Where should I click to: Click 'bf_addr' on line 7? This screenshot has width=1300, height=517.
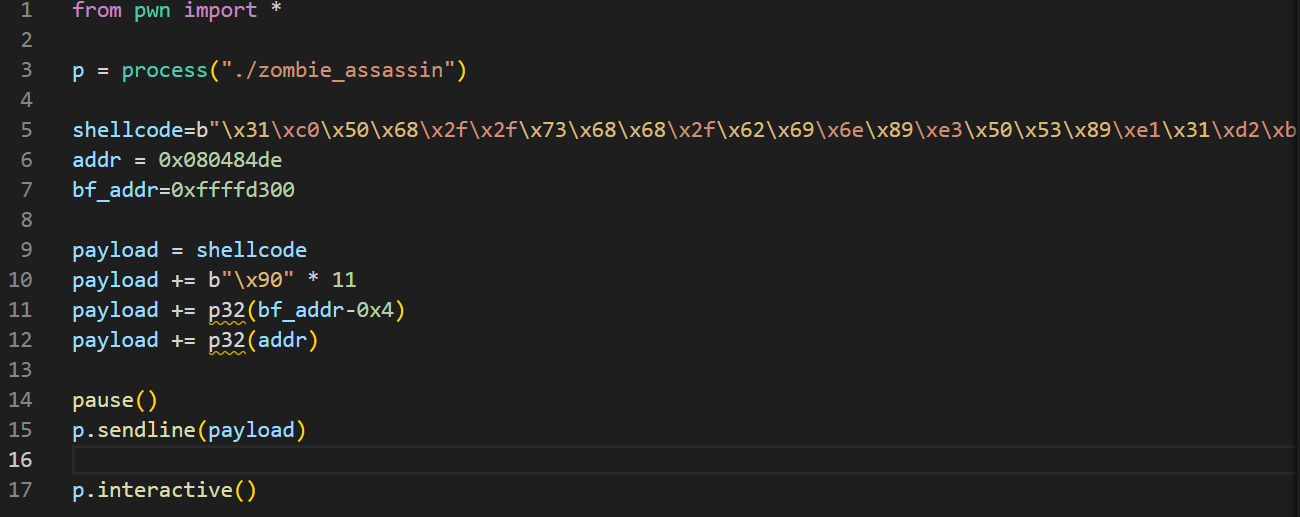[115, 190]
